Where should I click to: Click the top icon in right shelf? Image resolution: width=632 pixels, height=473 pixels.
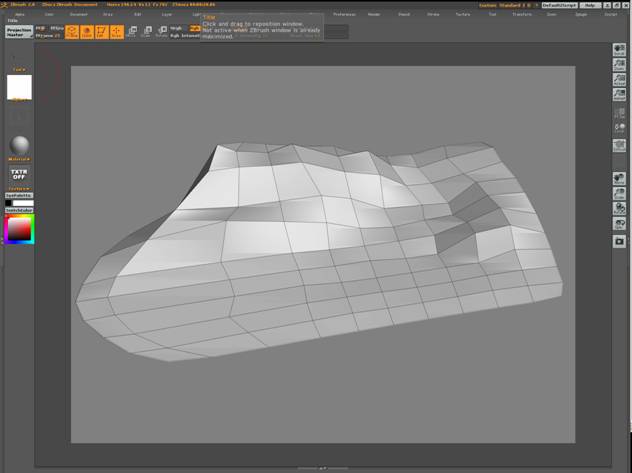[x=619, y=50]
